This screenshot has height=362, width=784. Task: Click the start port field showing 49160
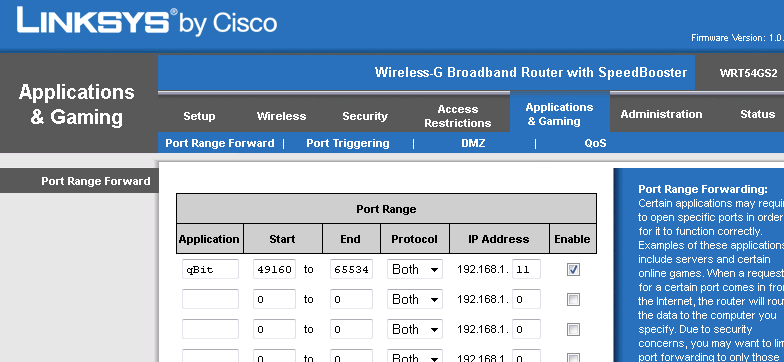[x=274, y=270]
